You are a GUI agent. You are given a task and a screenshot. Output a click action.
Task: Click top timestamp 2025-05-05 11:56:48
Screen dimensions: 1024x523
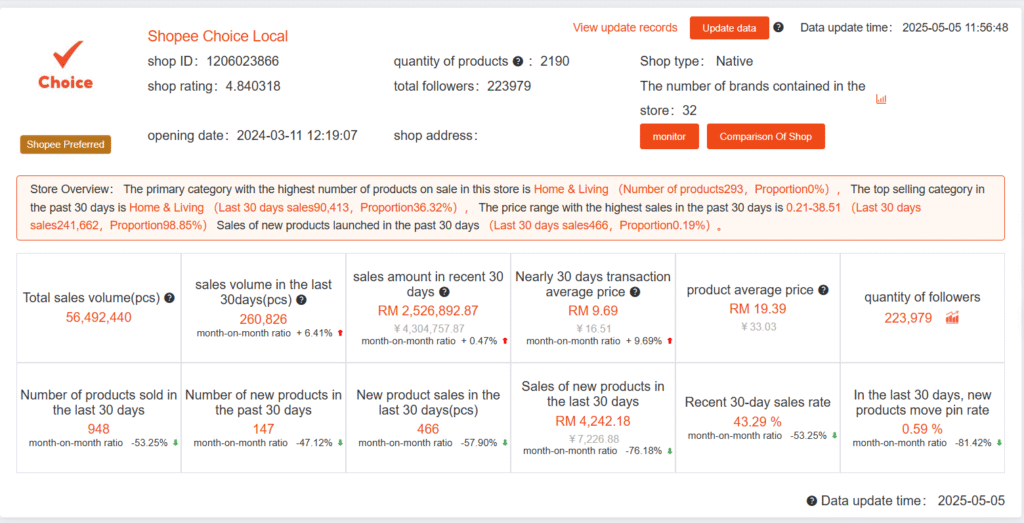click(x=955, y=28)
